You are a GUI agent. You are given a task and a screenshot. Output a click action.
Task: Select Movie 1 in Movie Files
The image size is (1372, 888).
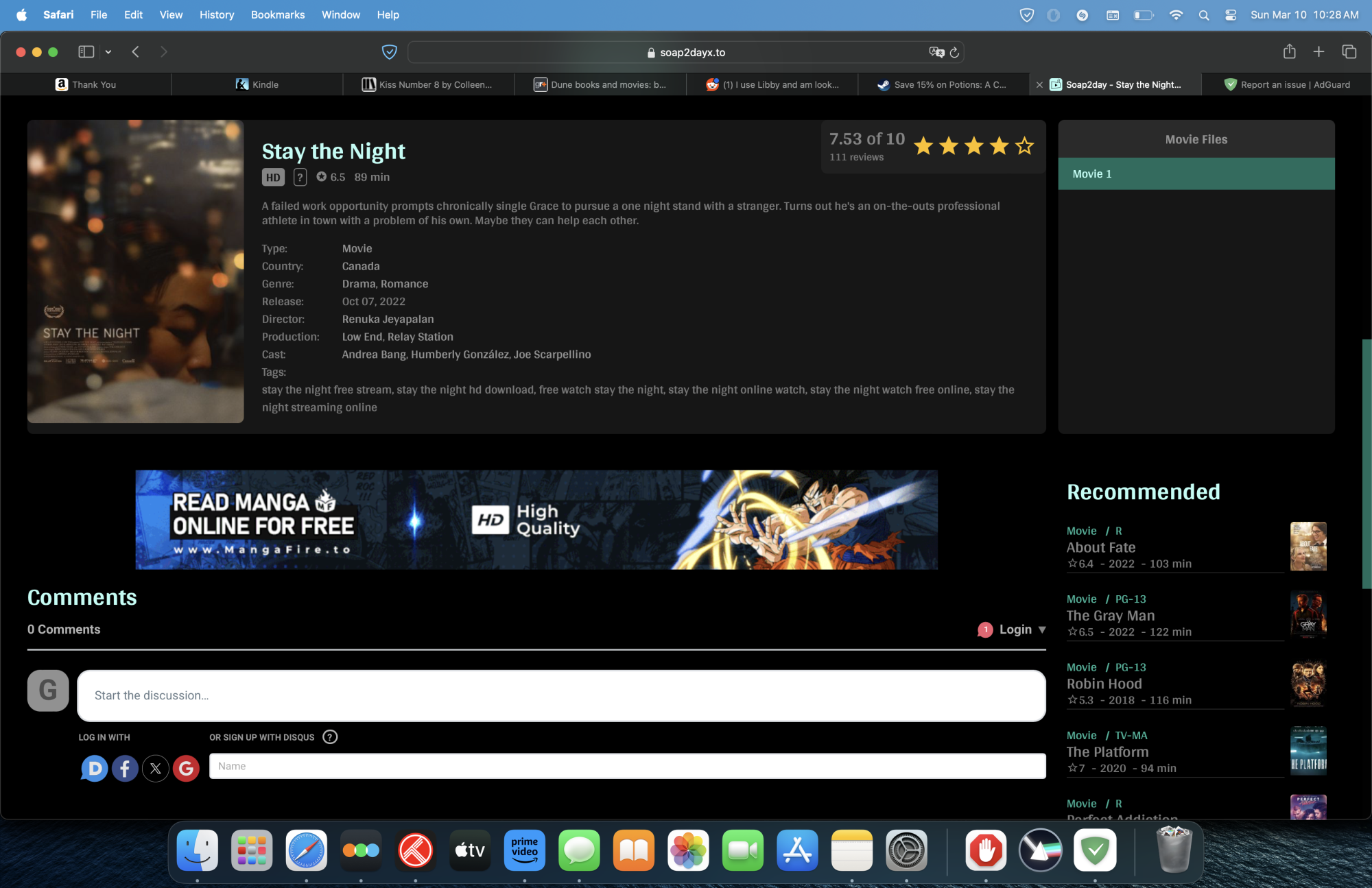pyautogui.click(x=1196, y=174)
